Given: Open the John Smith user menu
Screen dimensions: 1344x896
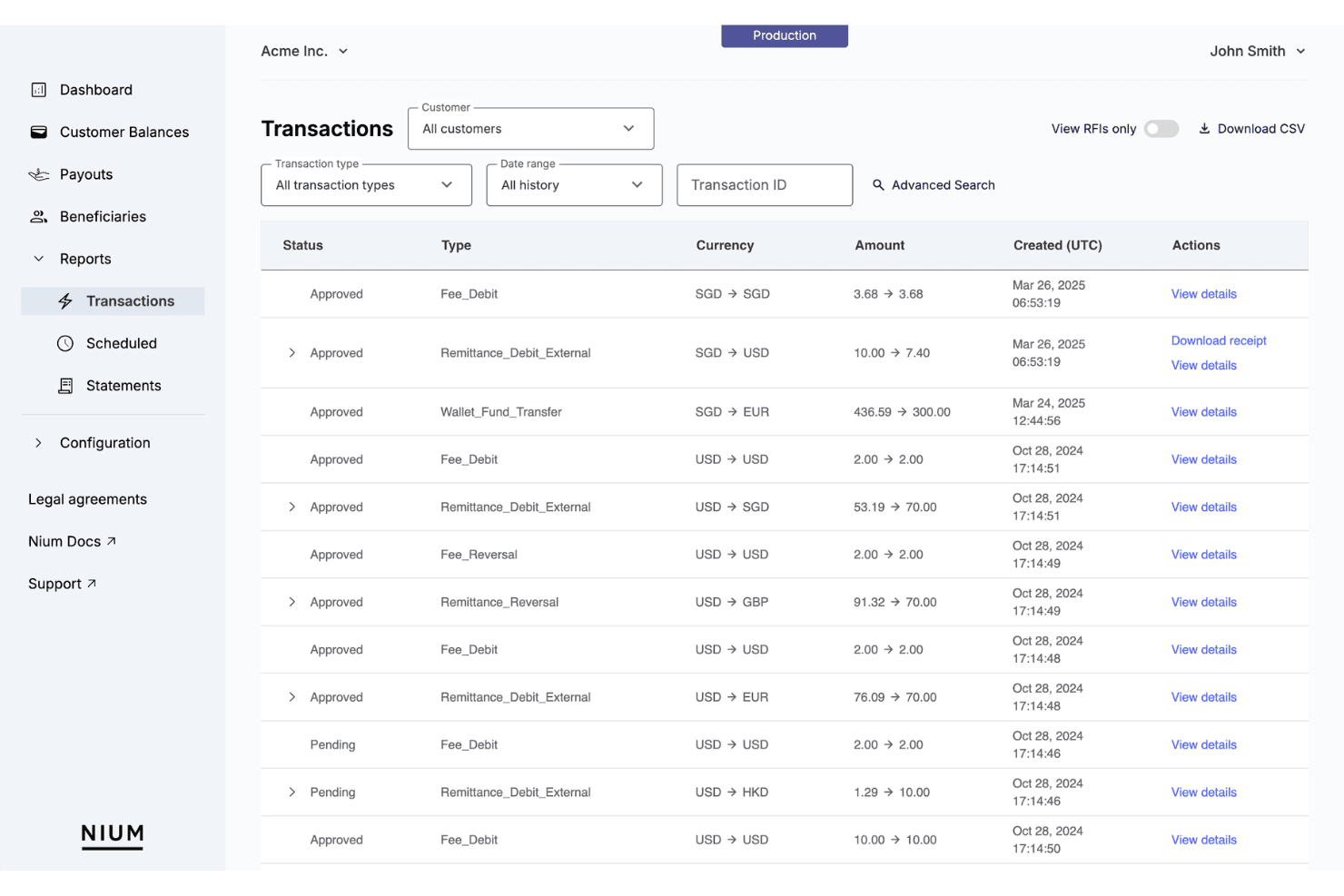Looking at the screenshot, I should 1258,51.
